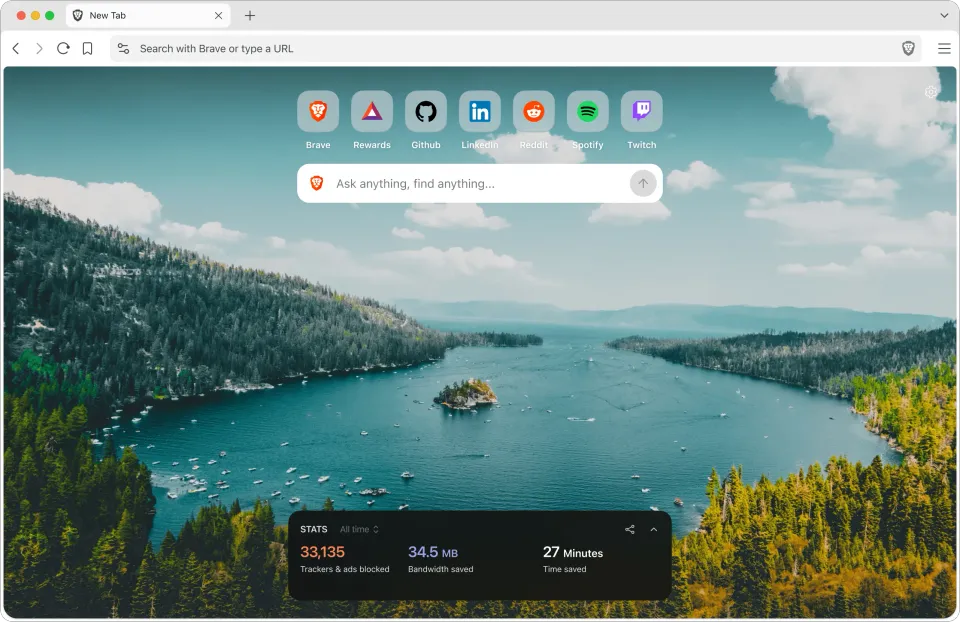Open the Github shortcut tile
This screenshot has width=960, height=622.
426,112
